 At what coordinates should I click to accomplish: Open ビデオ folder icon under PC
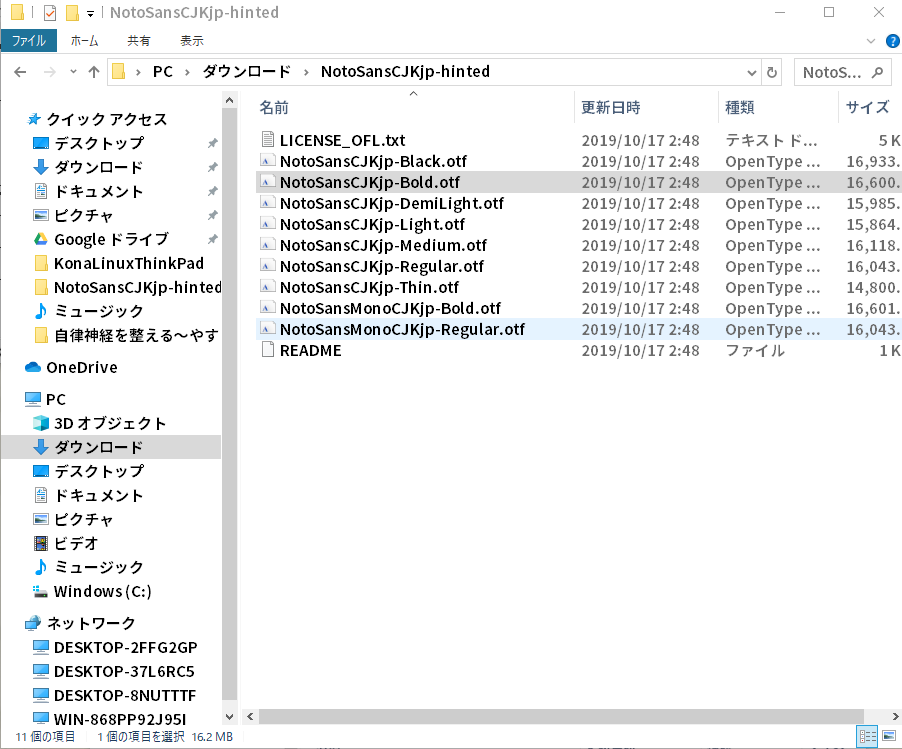[41, 543]
